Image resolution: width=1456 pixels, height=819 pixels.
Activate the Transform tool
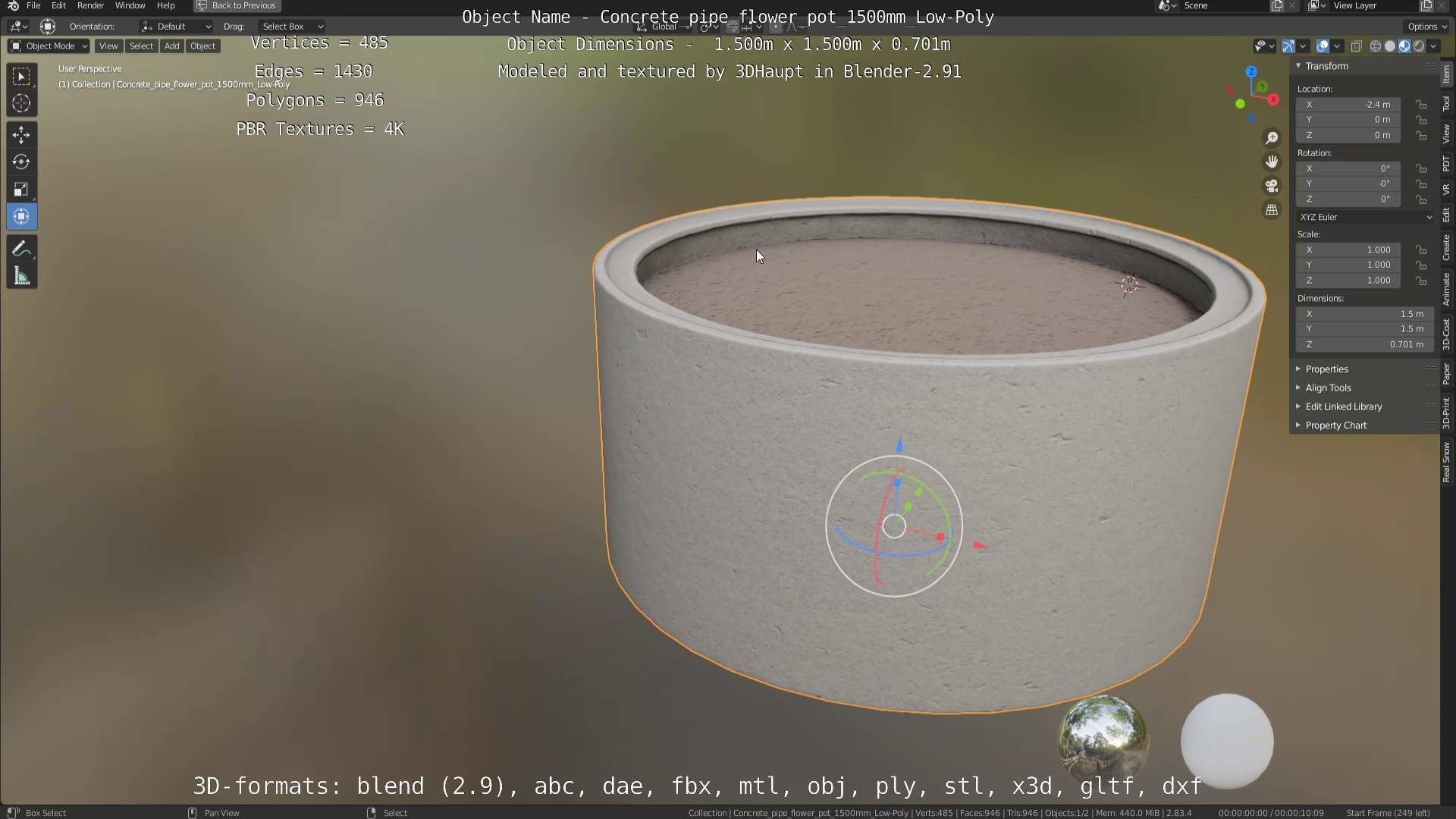coord(21,217)
